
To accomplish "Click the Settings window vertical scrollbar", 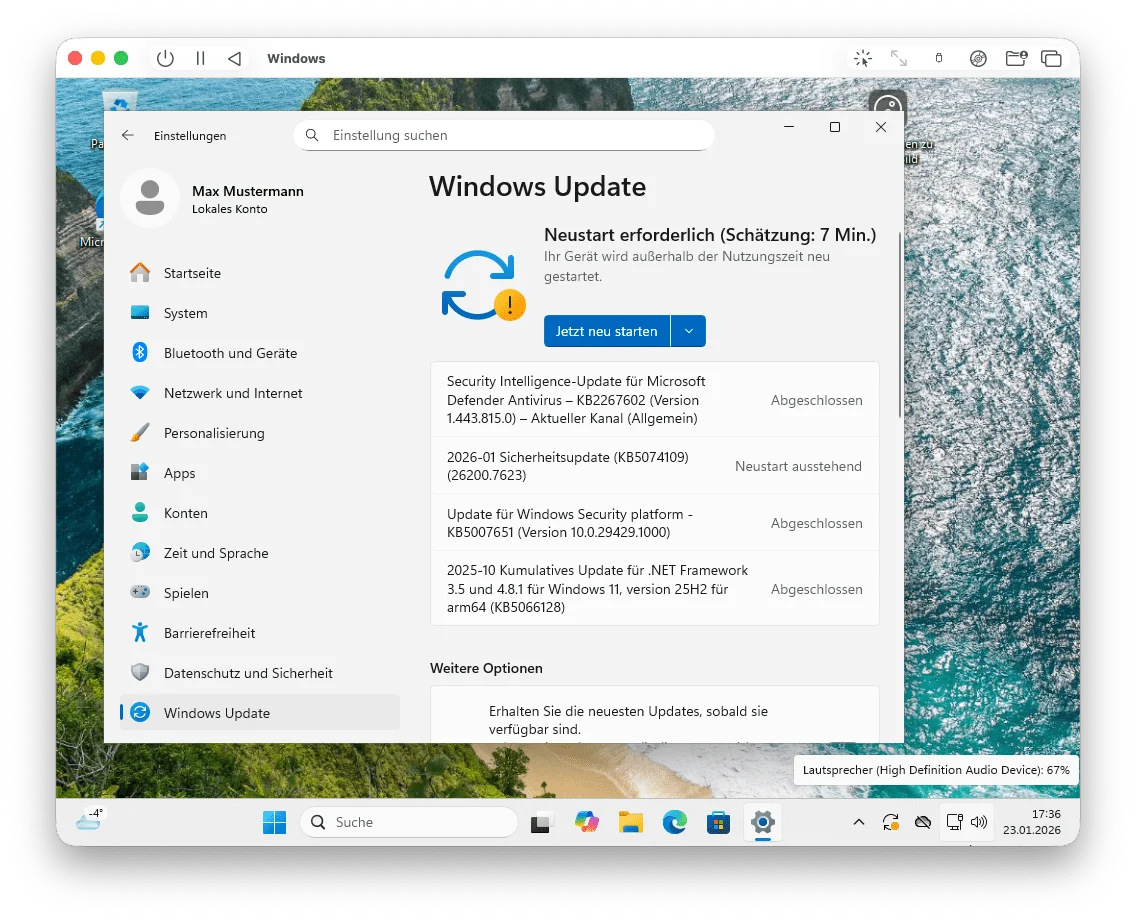I will pyautogui.click(x=900, y=325).
